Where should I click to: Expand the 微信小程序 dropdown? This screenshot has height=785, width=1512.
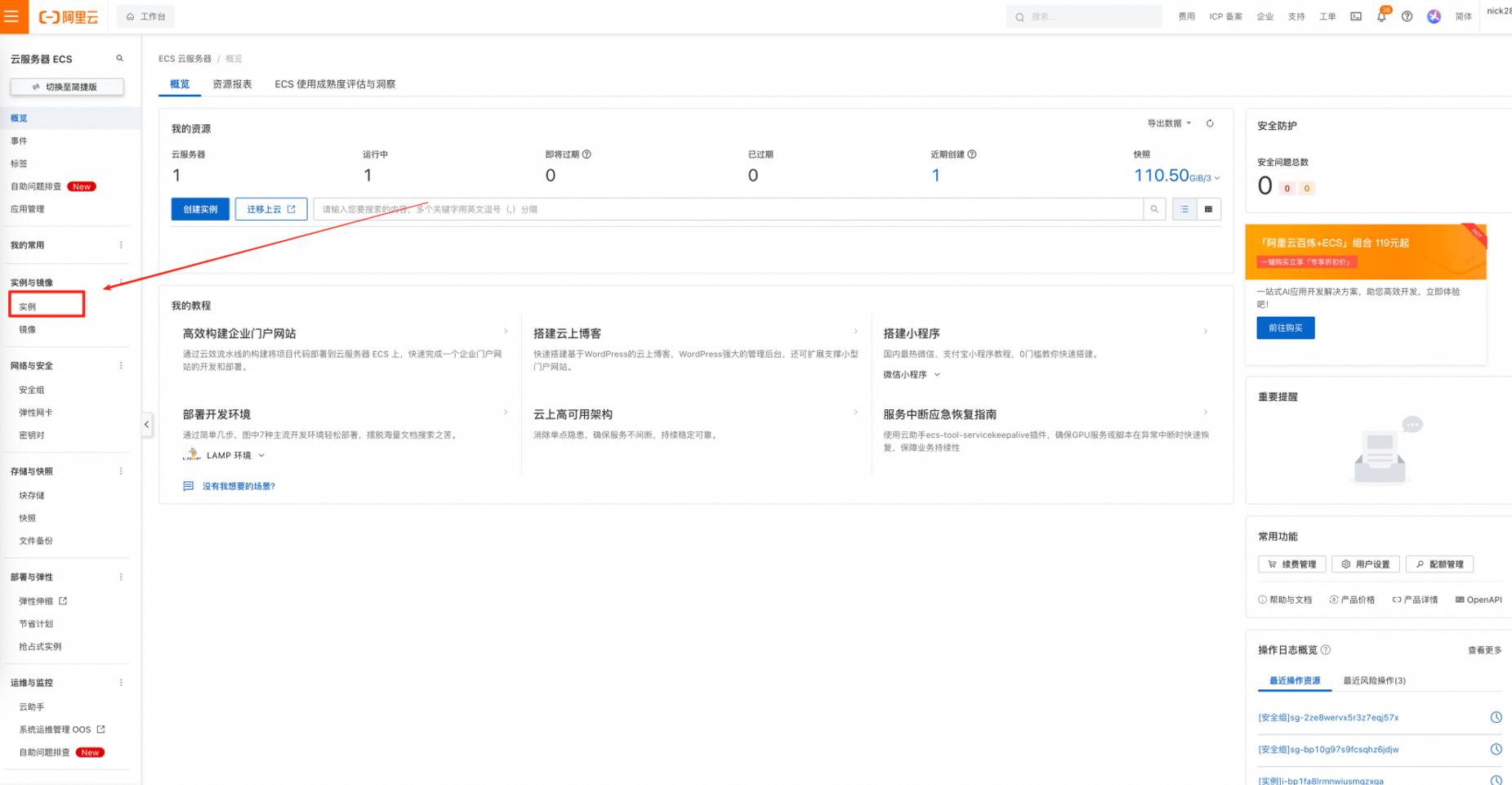click(912, 375)
